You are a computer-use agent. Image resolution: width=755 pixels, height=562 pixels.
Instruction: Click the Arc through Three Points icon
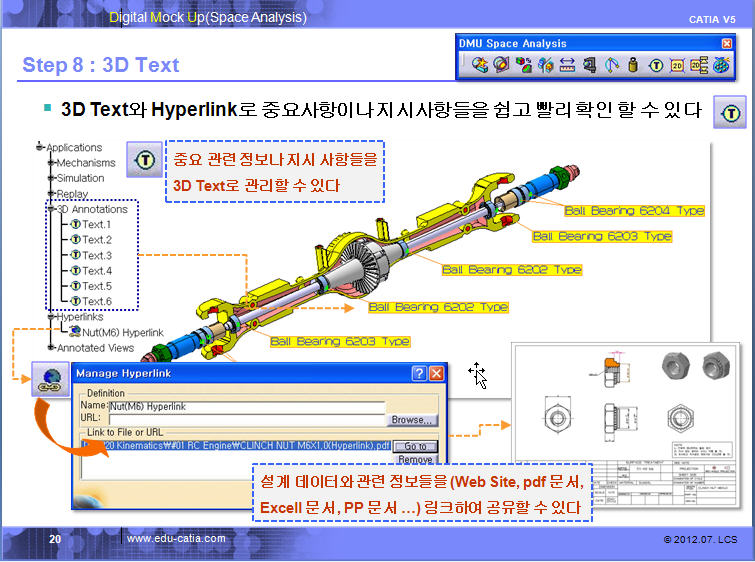611,66
